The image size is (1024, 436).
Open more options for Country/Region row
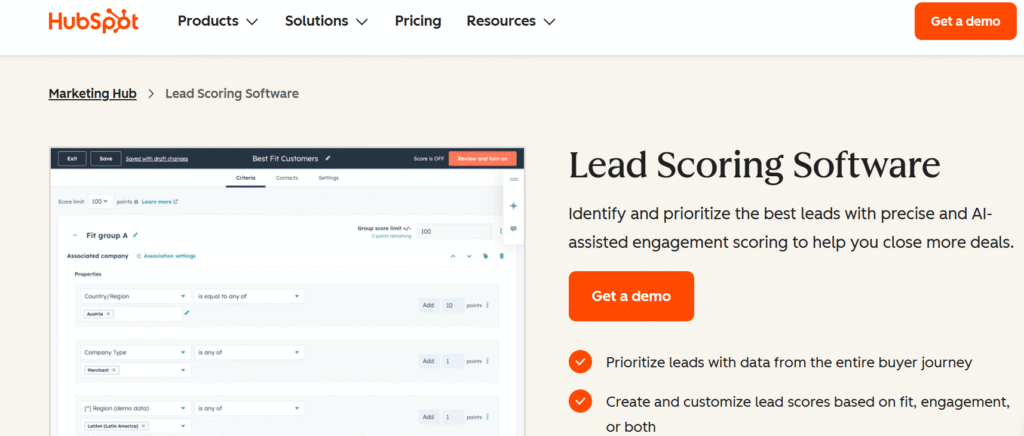coord(488,305)
